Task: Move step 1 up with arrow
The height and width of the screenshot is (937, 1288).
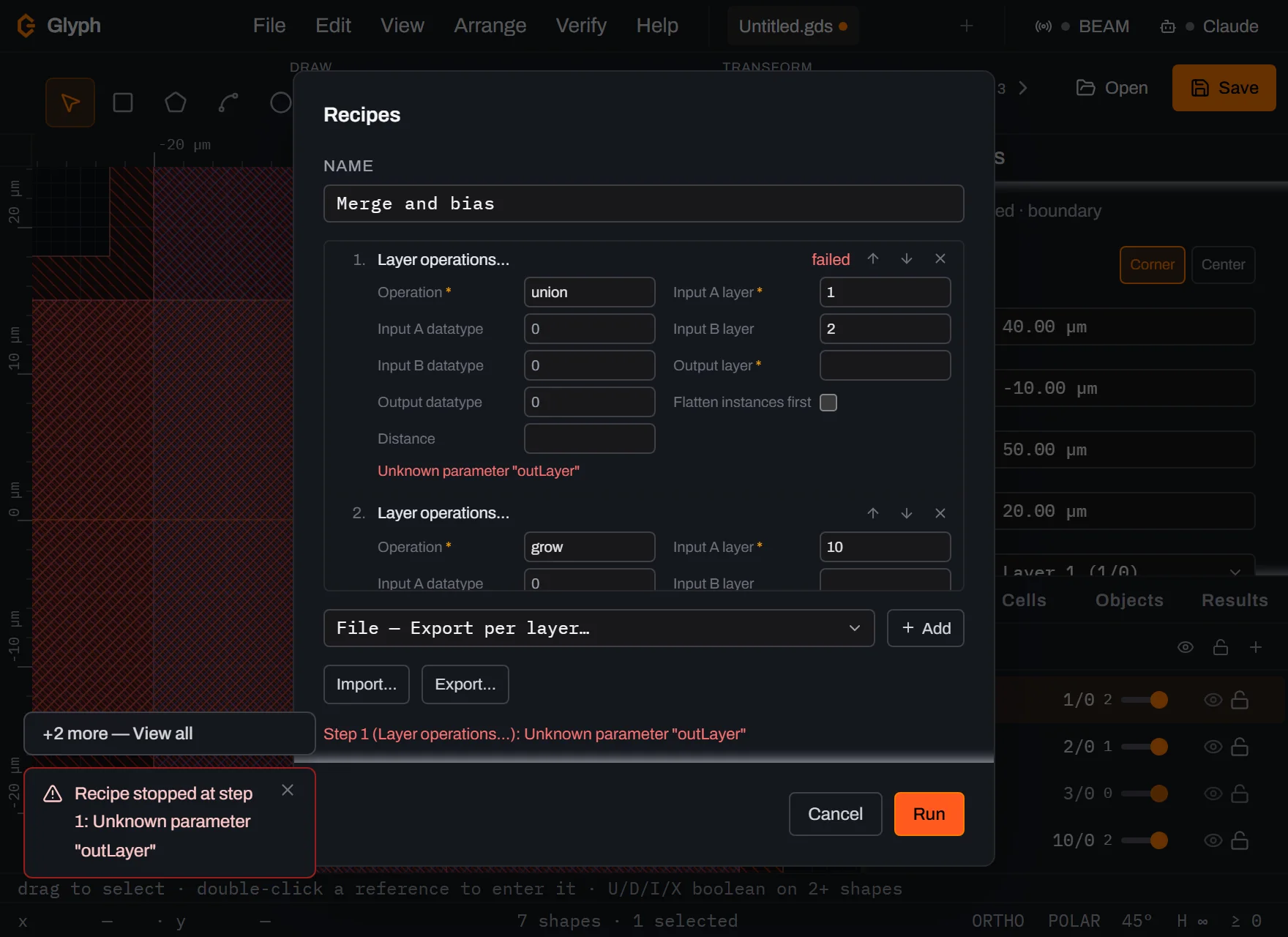Action: (873, 259)
